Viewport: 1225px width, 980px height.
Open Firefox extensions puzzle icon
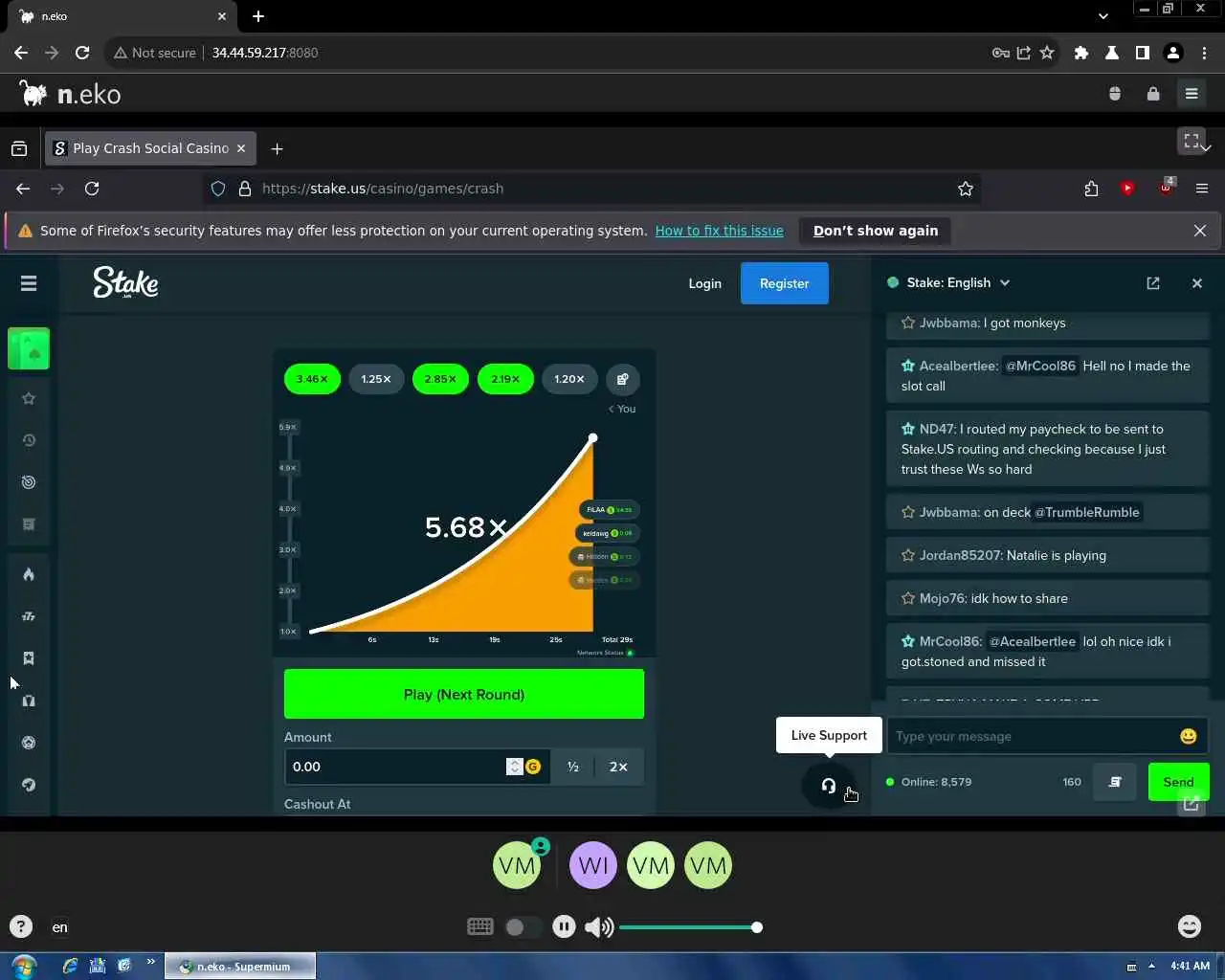pos(1091,189)
